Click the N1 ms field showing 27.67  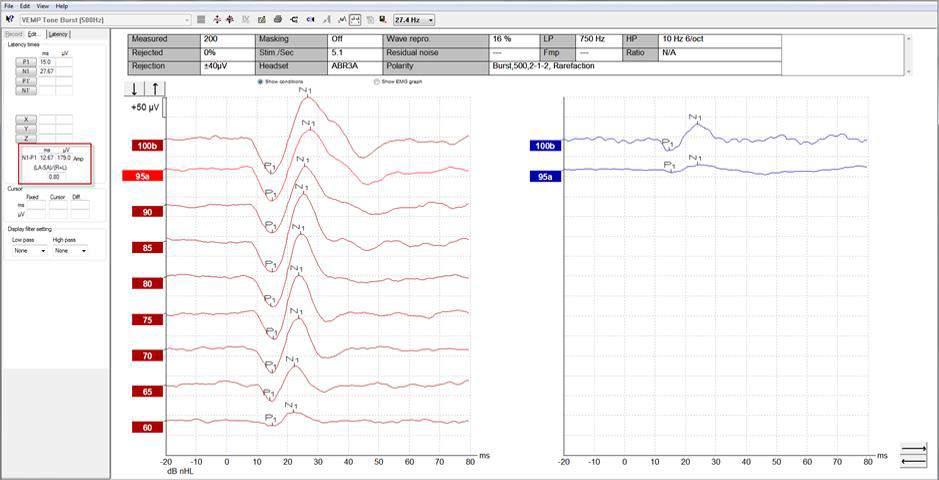[x=47, y=71]
